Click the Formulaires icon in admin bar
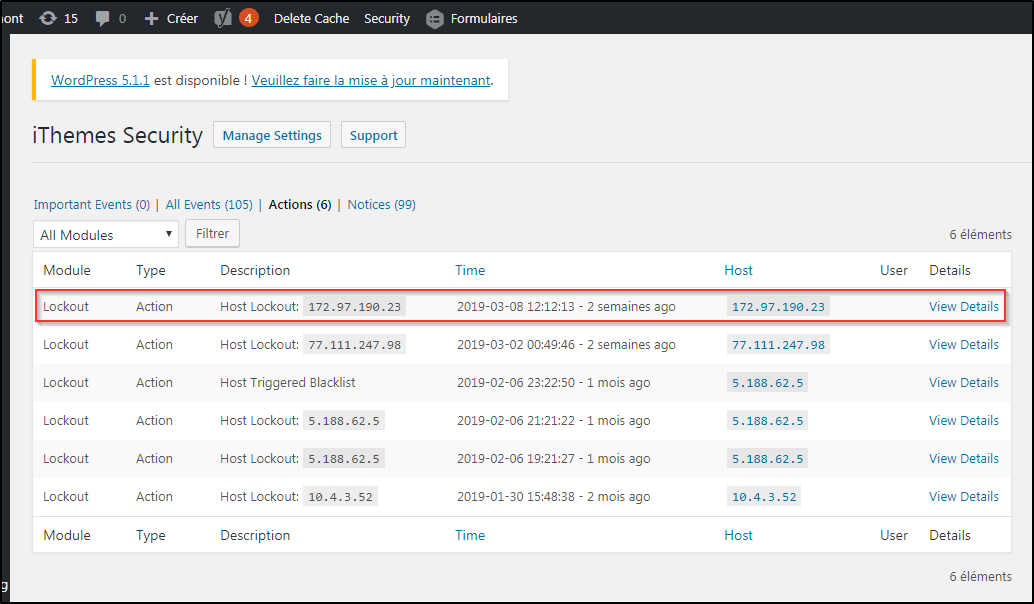Viewport: 1034px width, 604px height. (x=435, y=18)
